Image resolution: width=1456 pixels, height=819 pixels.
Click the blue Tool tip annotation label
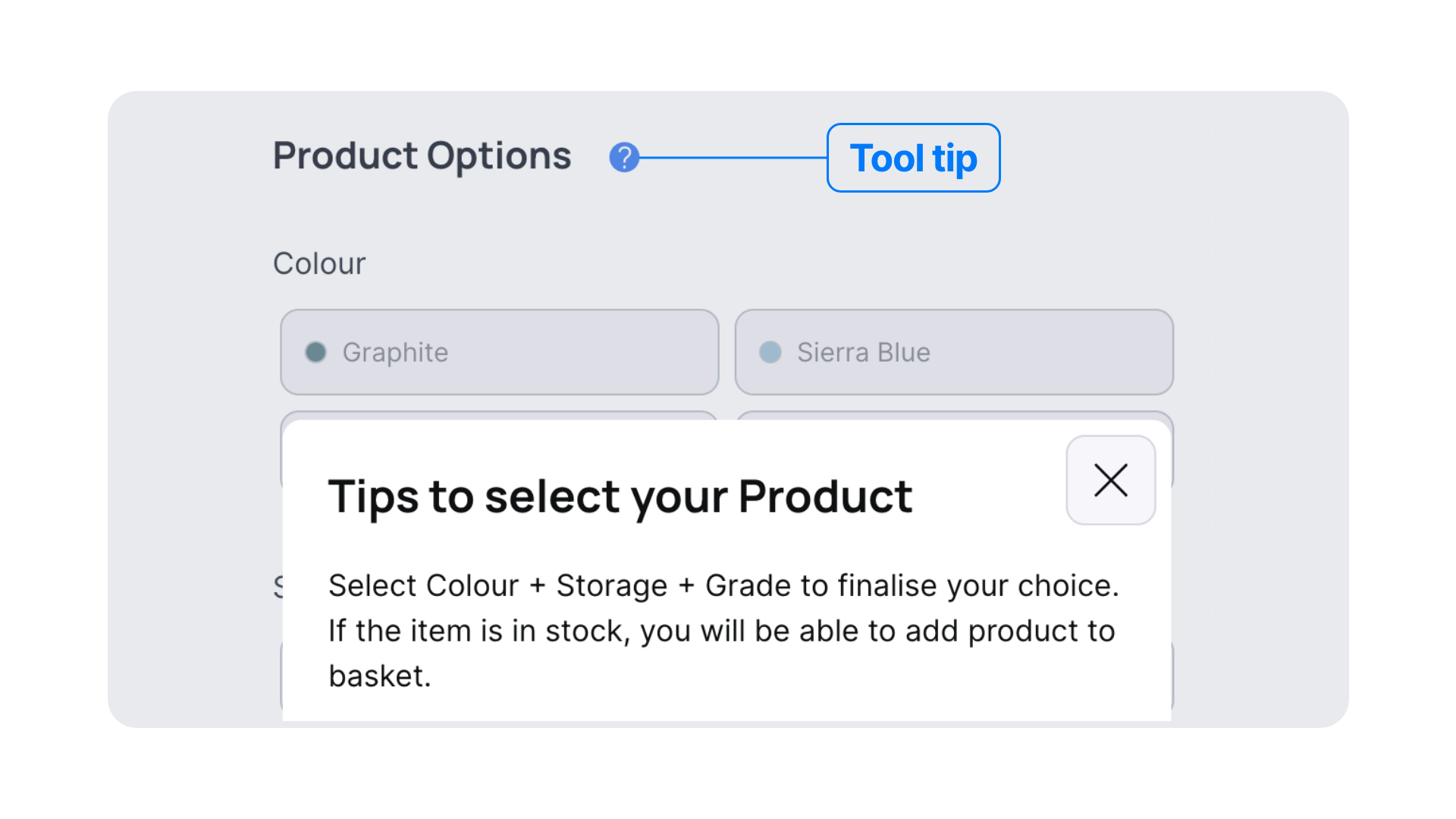tap(914, 158)
